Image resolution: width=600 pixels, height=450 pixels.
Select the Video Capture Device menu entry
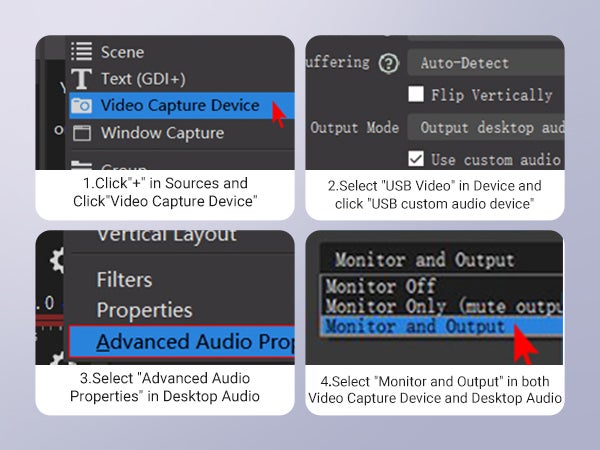[x=182, y=106]
